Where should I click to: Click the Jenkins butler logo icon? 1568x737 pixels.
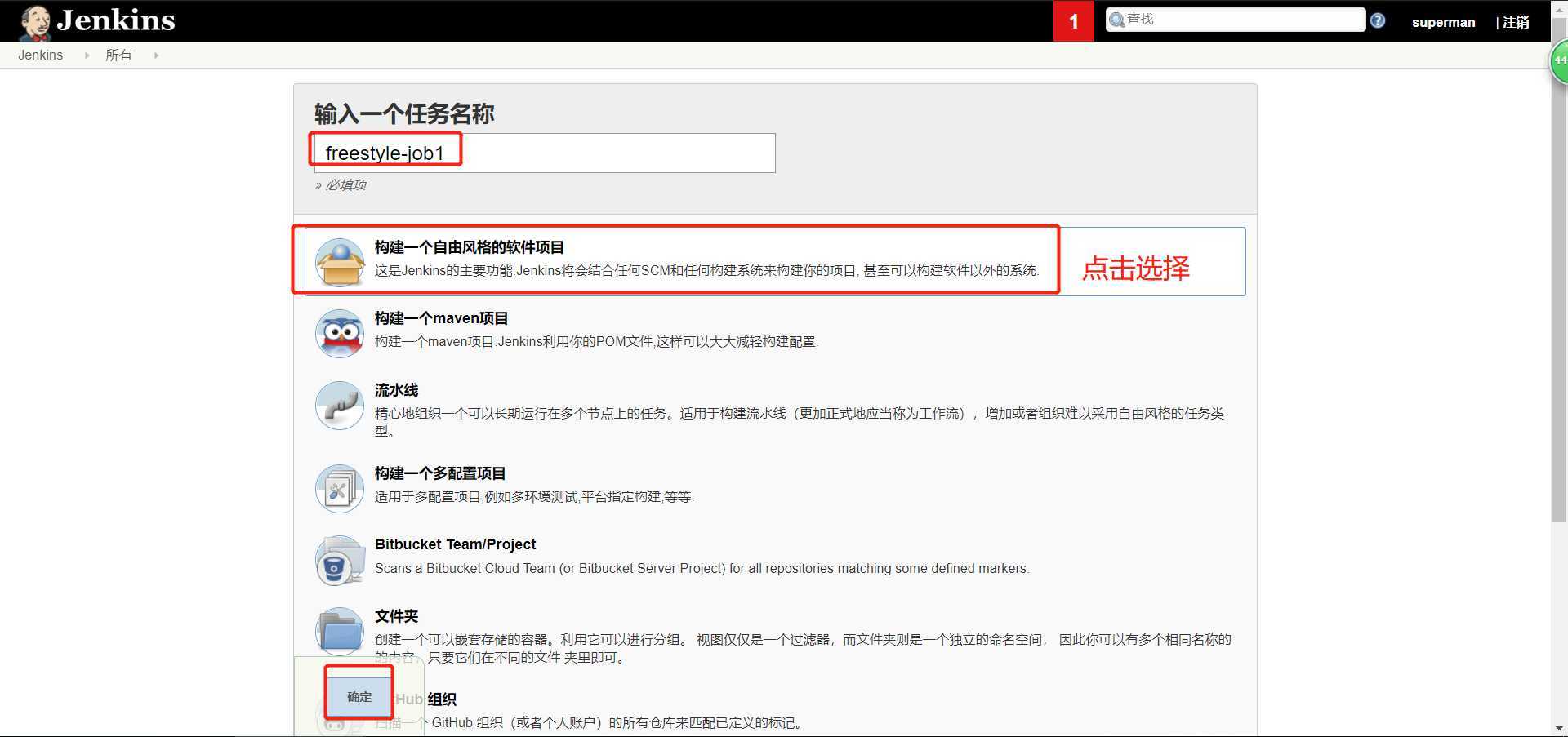click(34, 22)
